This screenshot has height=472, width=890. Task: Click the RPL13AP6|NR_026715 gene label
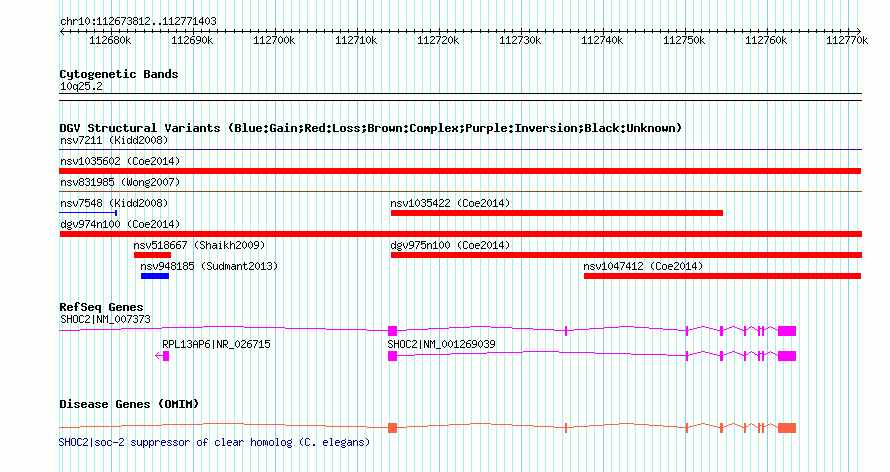coord(216,344)
